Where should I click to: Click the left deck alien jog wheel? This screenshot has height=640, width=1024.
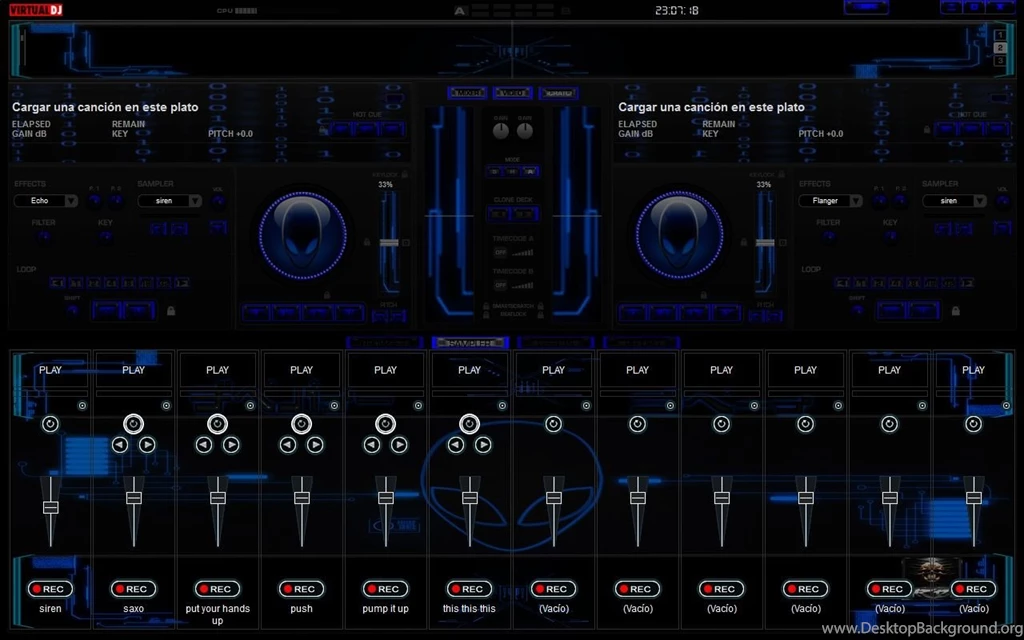[302, 235]
